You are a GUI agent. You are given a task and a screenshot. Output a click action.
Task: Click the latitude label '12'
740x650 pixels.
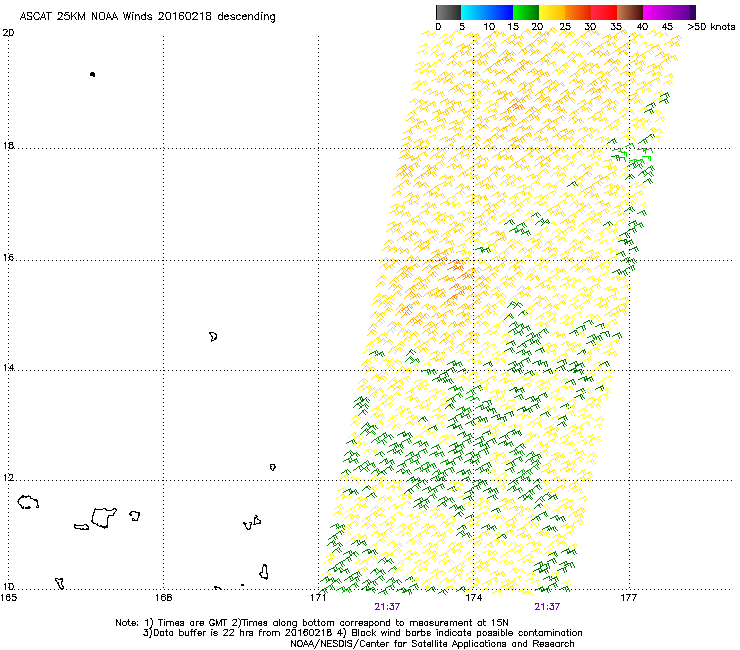point(8,478)
